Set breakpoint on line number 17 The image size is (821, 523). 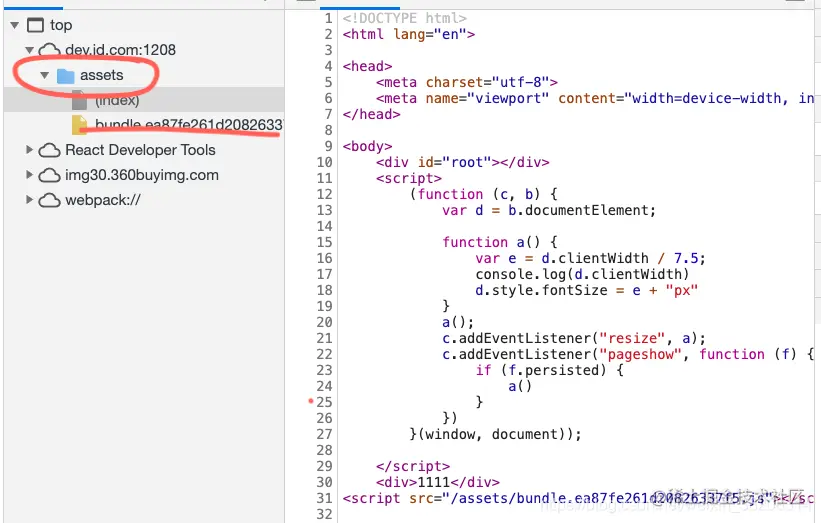tap(324, 274)
